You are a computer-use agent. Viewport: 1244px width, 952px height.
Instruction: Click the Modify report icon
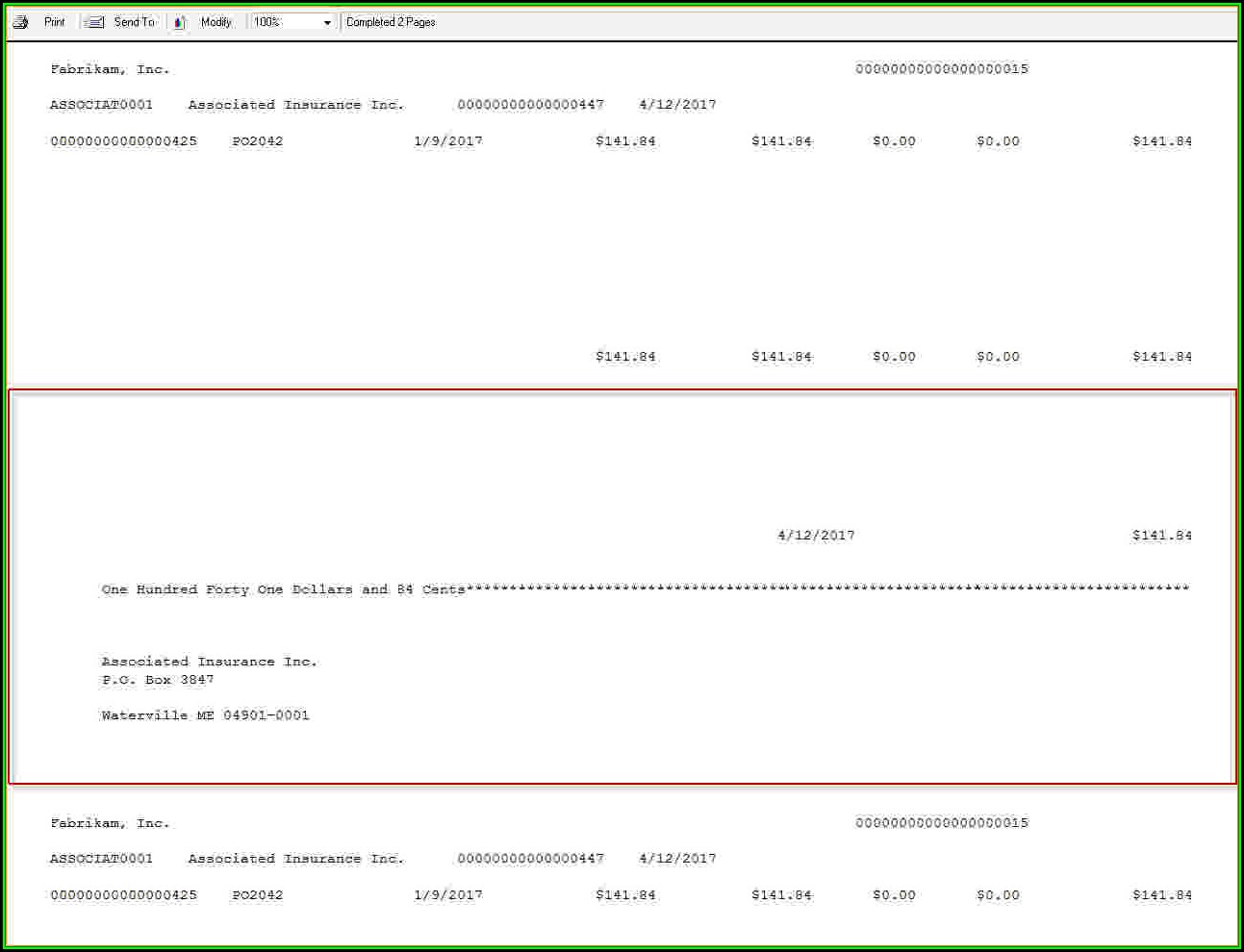(x=180, y=22)
